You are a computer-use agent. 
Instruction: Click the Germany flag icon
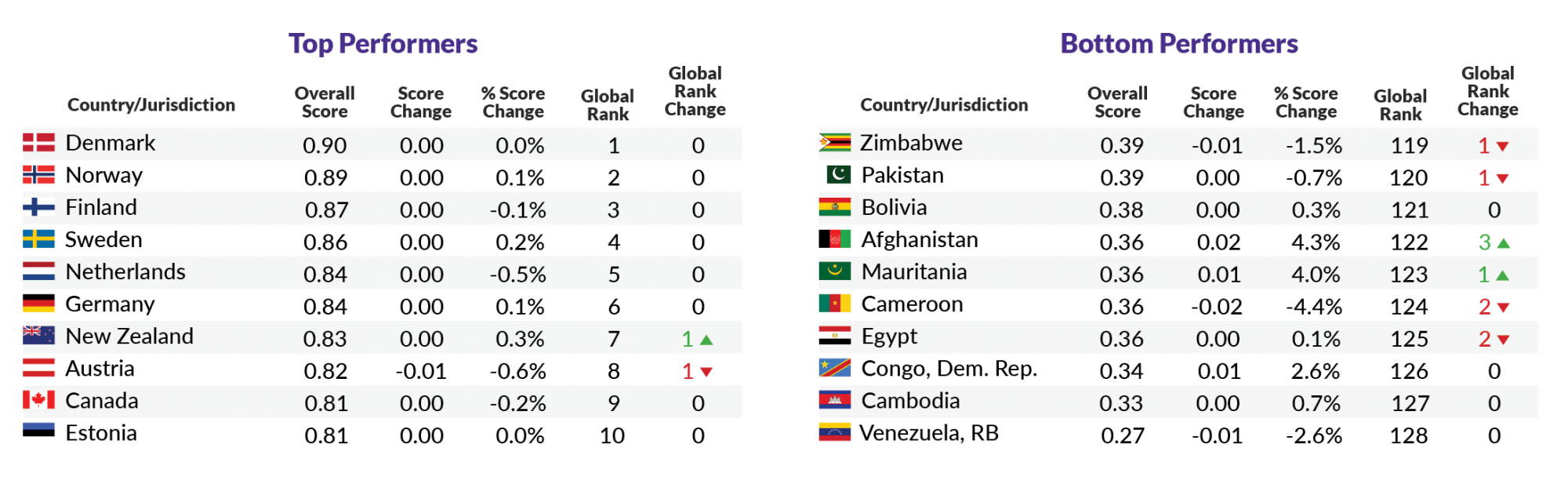coord(38,304)
